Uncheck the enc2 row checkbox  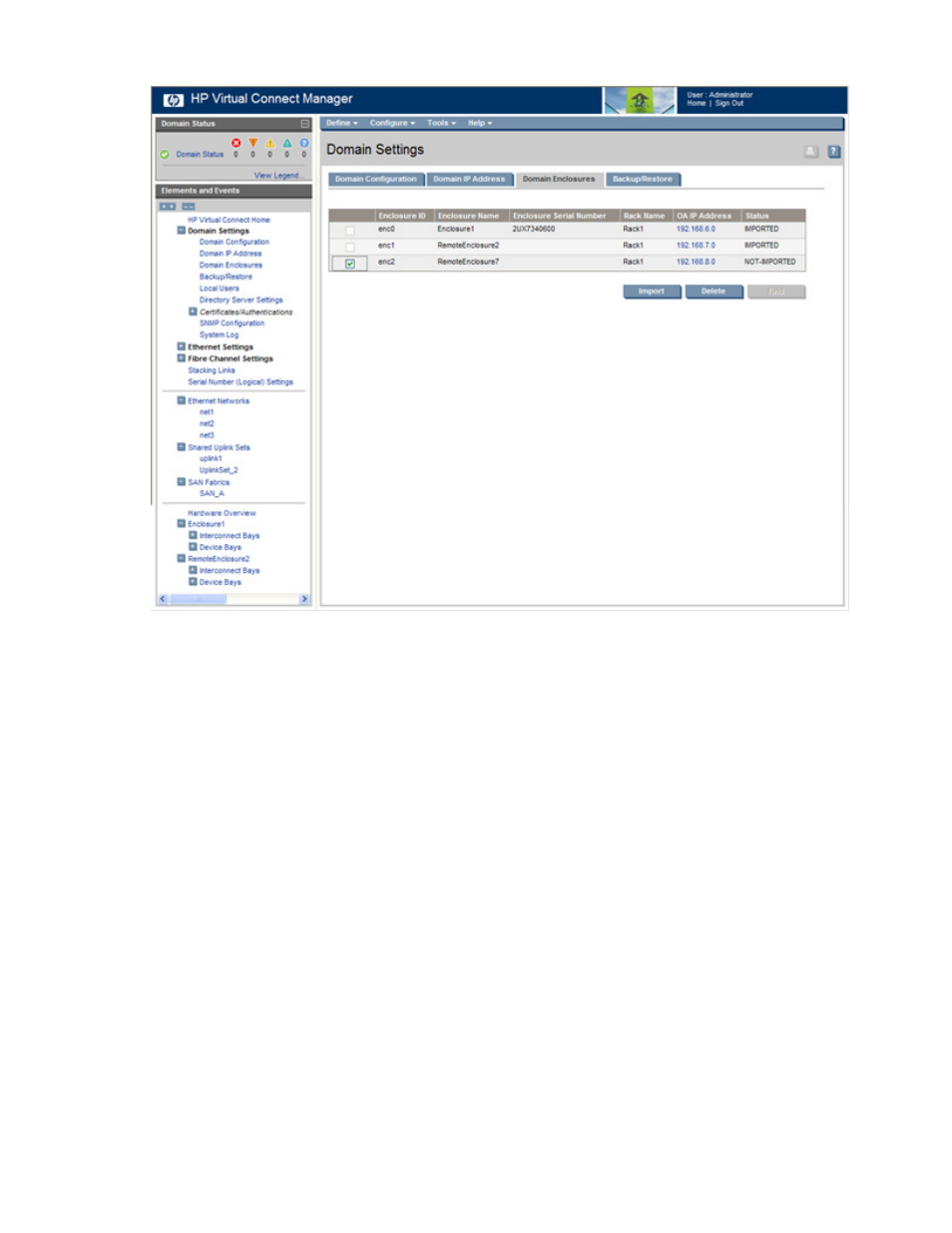click(349, 264)
